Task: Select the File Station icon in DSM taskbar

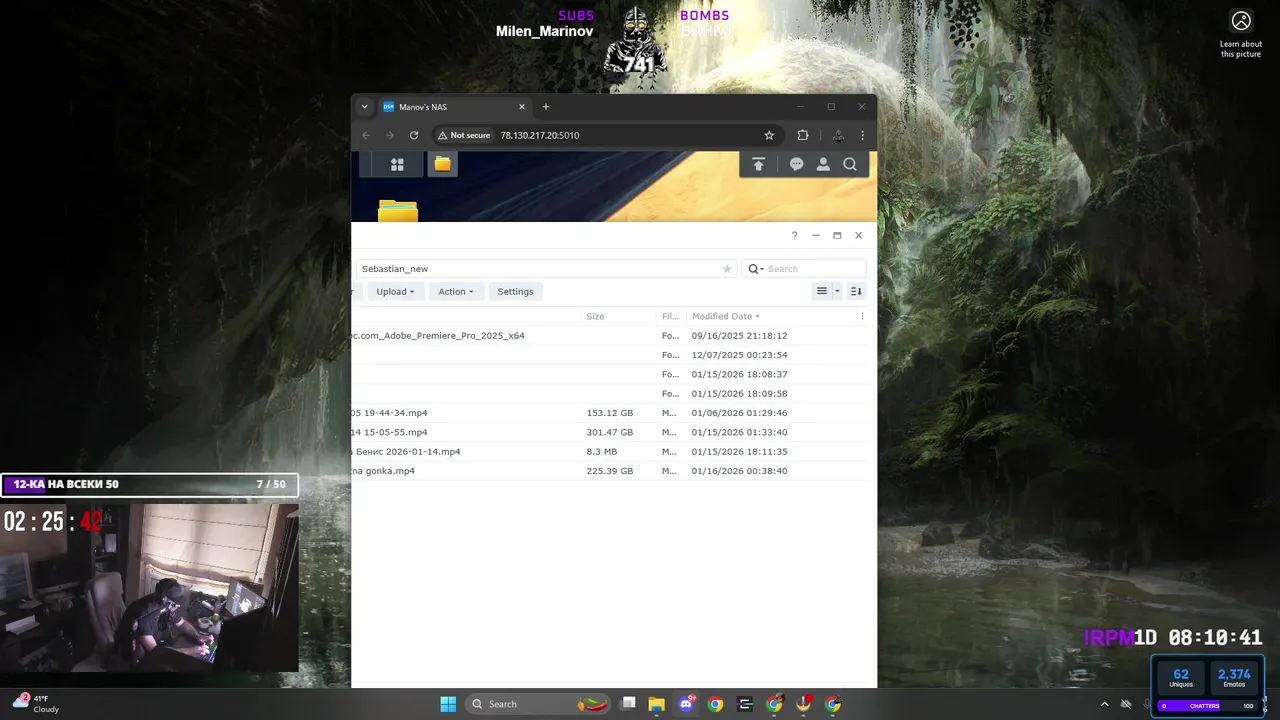Action: click(442, 164)
